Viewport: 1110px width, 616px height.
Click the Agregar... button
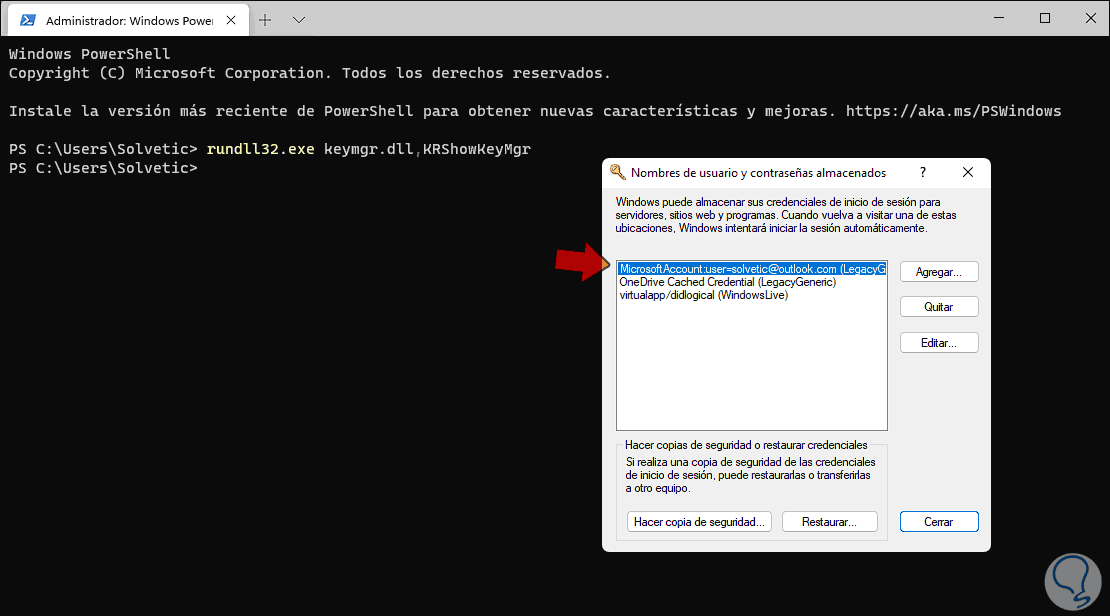point(939,272)
